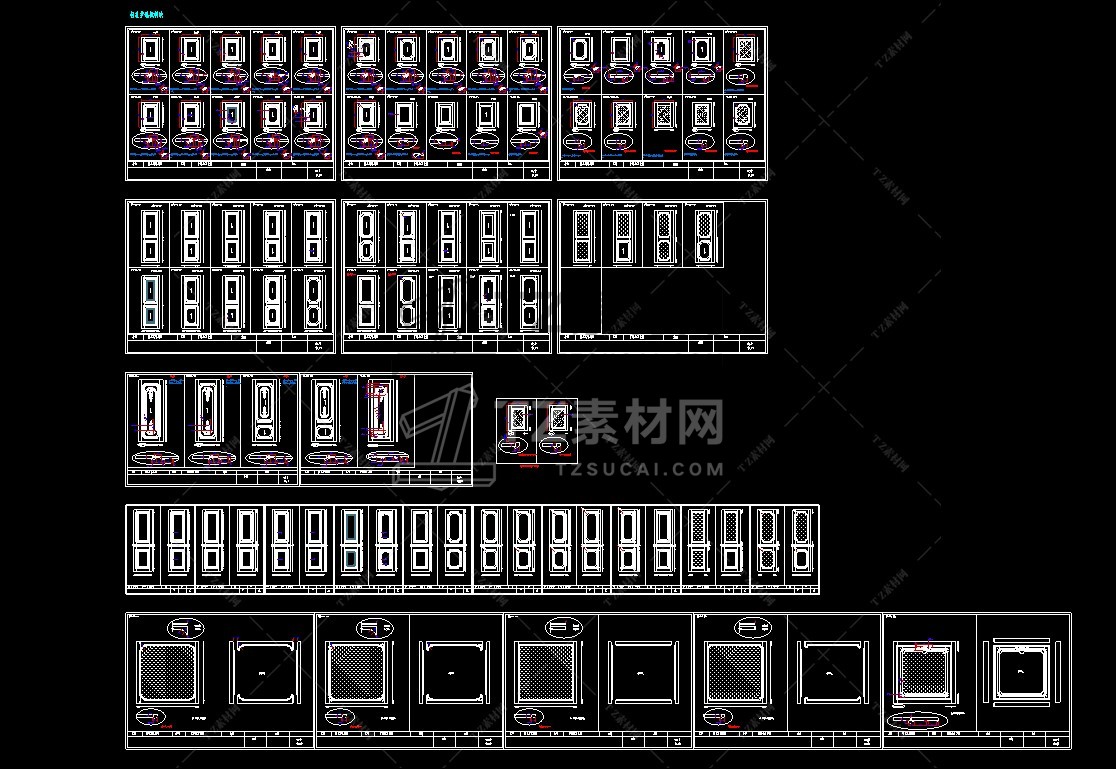Select the cyan title text above the drawings
This screenshot has height=769, width=1116.
(146, 14)
